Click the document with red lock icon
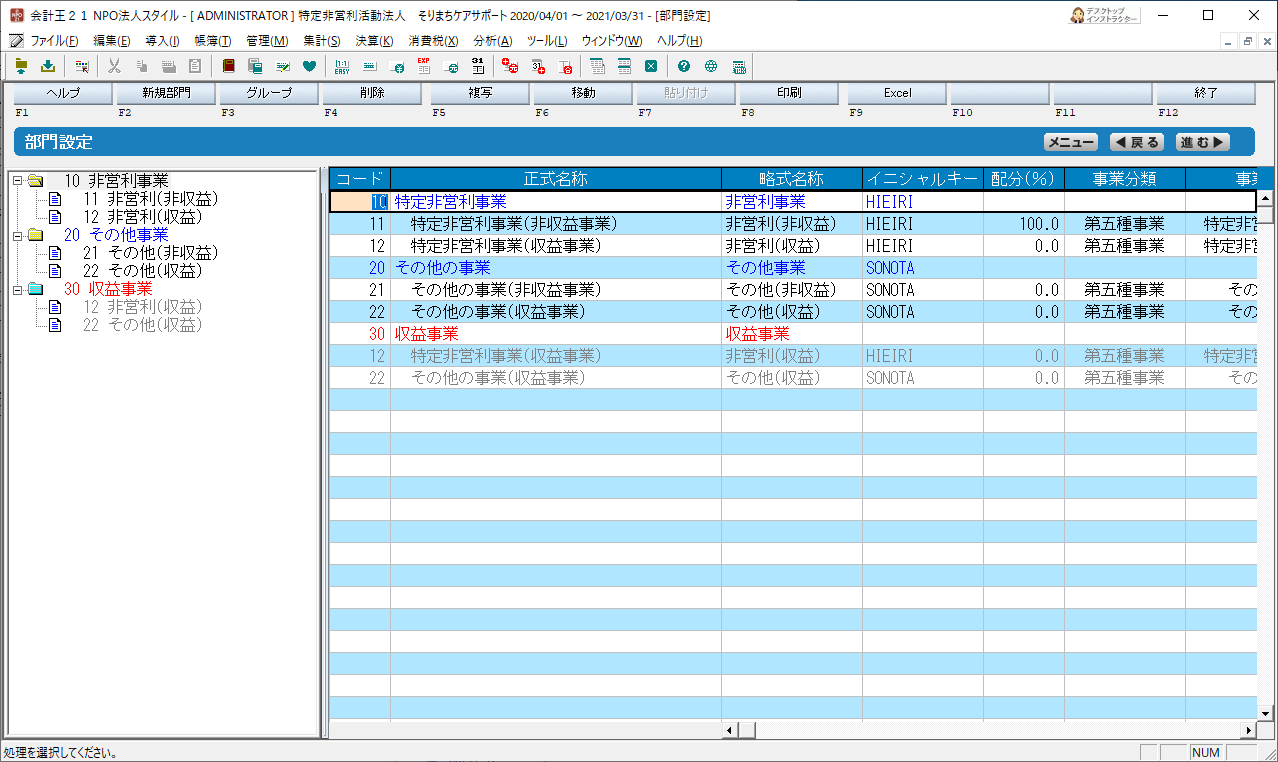Image resolution: width=1278 pixels, height=762 pixels. tap(565, 66)
